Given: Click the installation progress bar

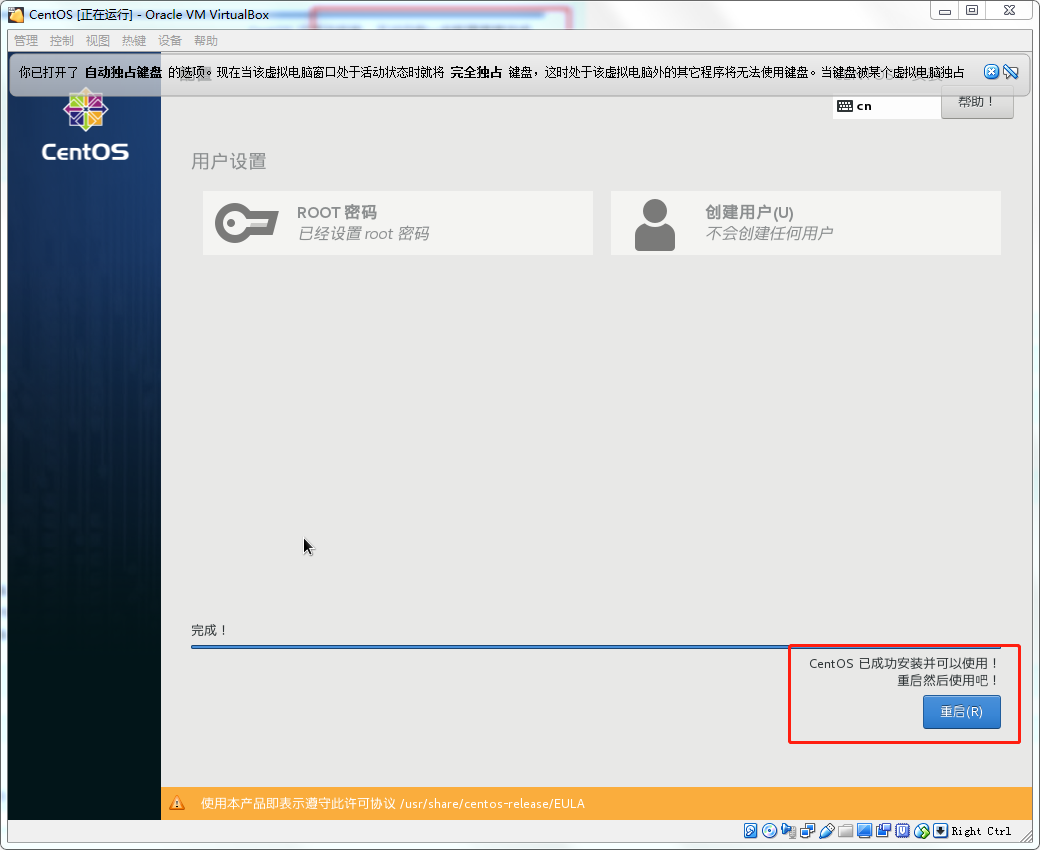Looking at the screenshot, I should point(596,646).
